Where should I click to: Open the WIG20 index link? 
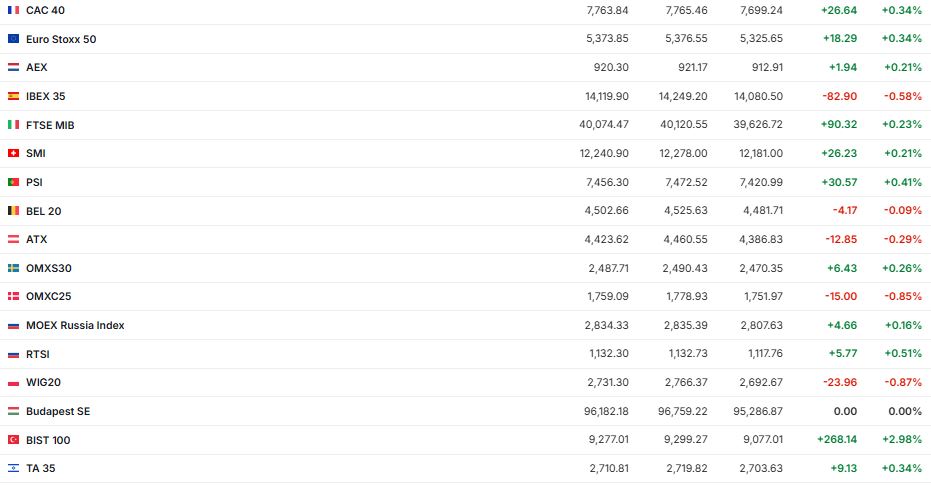pyautogui.click(x=43, y=382)
